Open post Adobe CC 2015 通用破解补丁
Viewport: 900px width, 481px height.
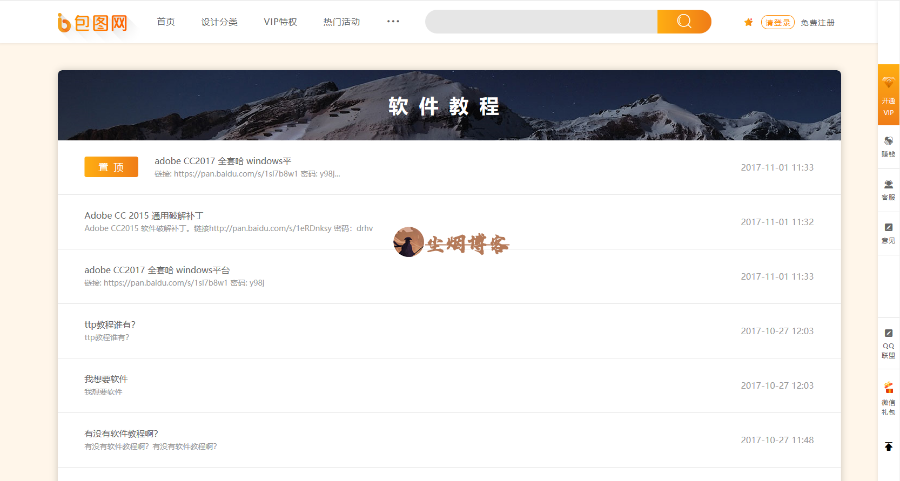click(143, 215)
